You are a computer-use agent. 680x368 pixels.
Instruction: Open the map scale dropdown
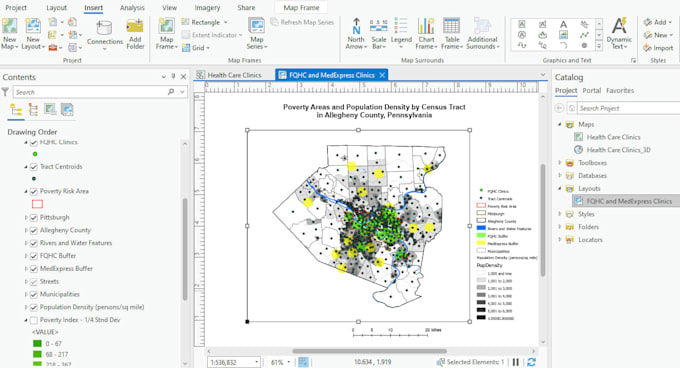tap(257, 362)
